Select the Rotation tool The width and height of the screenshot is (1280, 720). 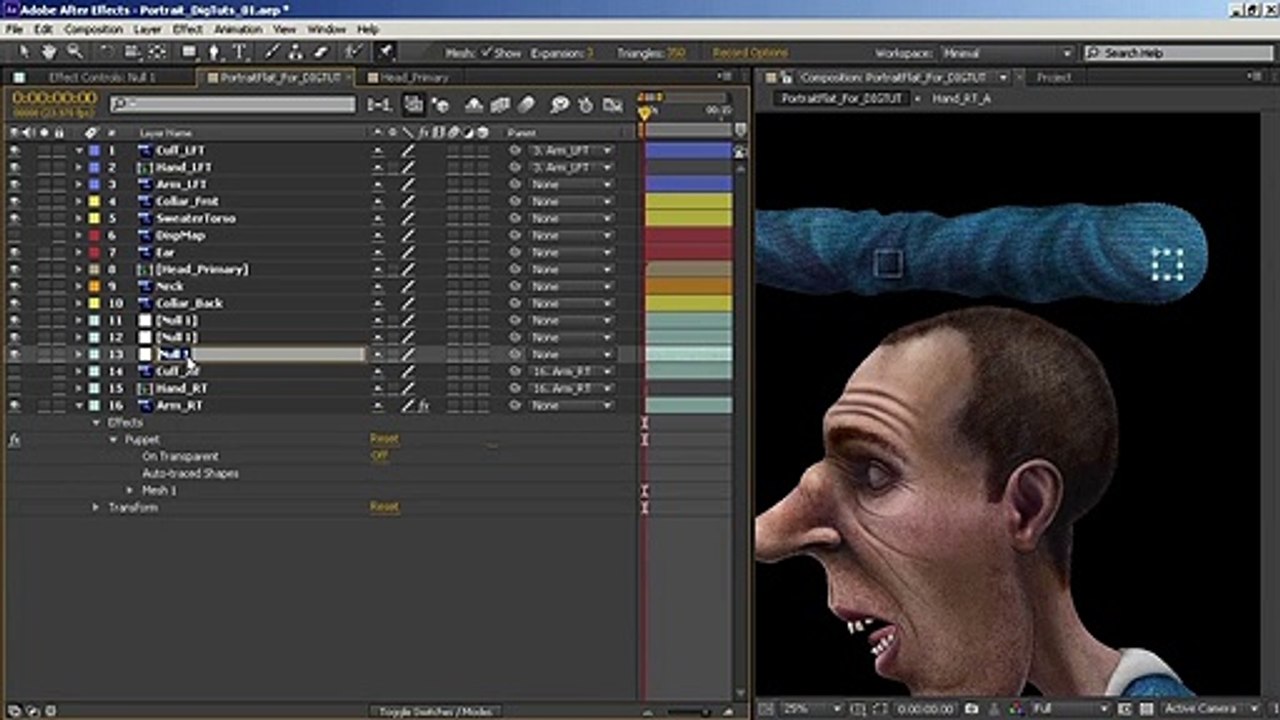point(107,52)
